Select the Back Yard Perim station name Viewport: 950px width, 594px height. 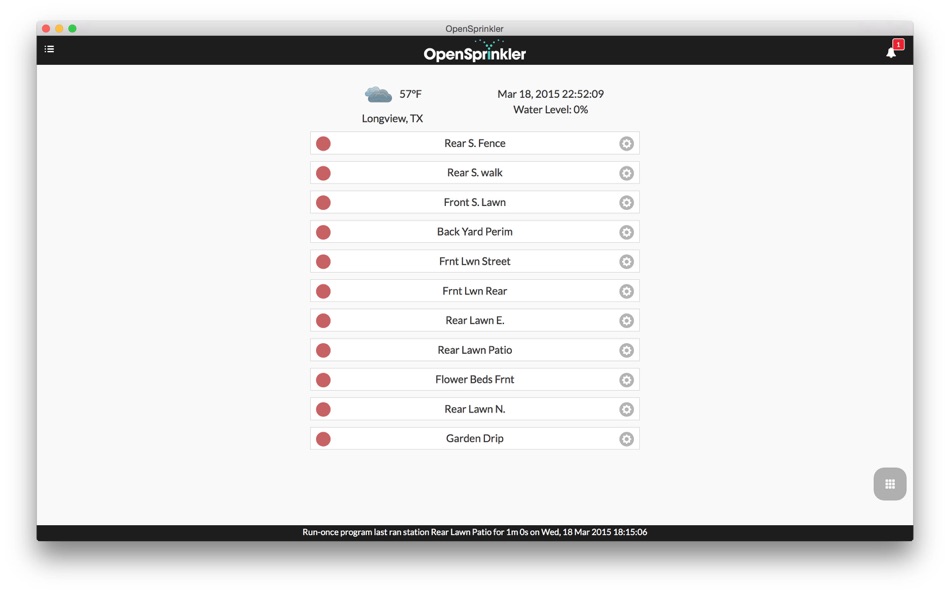(474, 232)
